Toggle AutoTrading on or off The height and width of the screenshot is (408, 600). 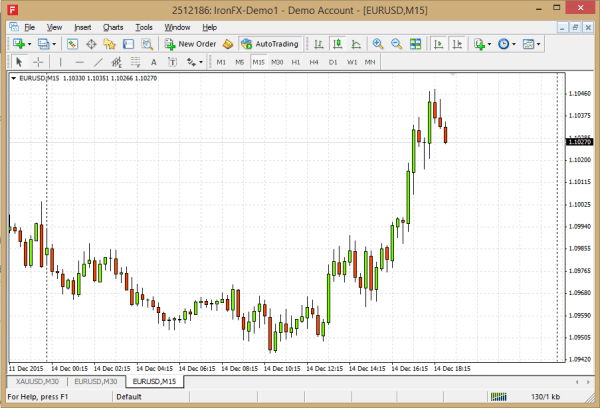pyautogui.click(x=270, y=44)
